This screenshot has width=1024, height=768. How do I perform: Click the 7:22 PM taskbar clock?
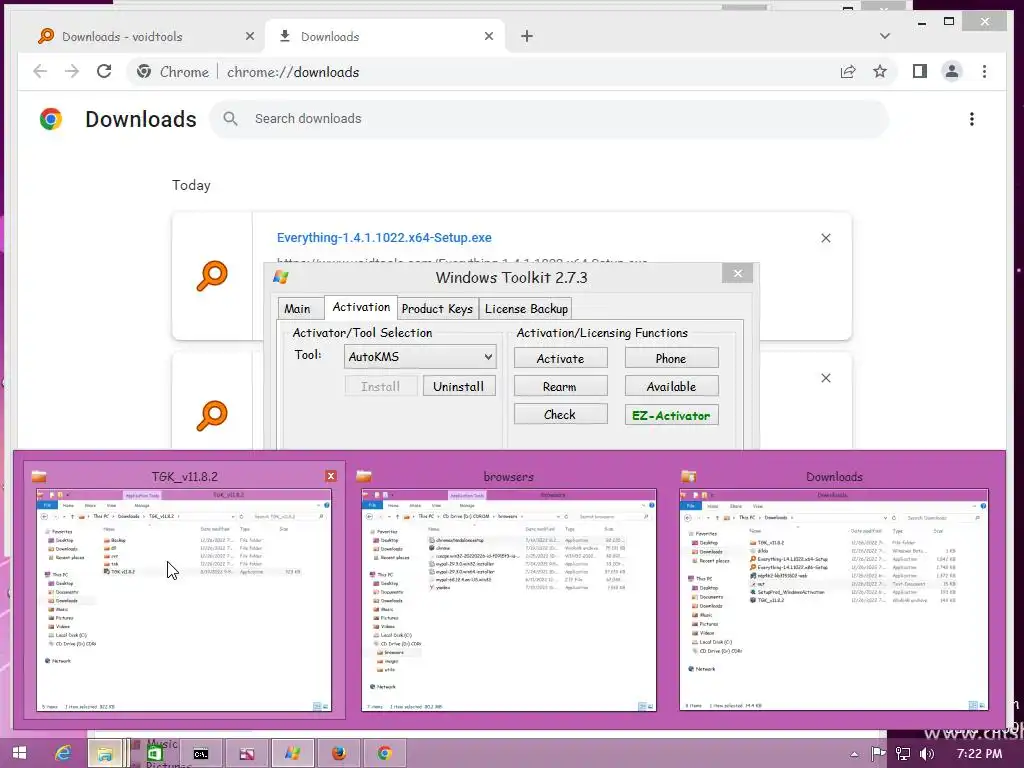coord(978,754)
